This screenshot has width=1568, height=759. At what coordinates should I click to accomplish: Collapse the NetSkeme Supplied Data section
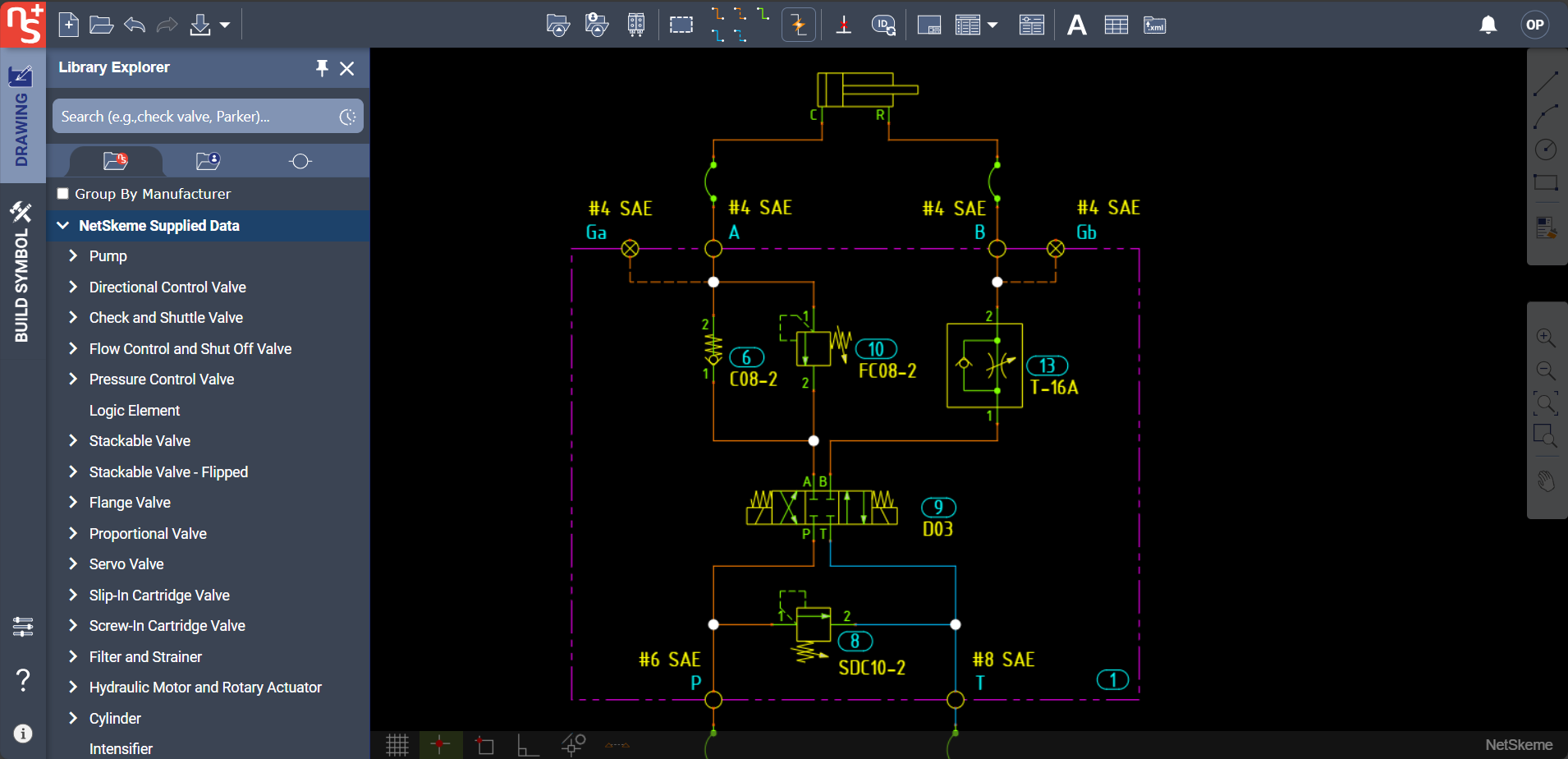click(63, 225)
